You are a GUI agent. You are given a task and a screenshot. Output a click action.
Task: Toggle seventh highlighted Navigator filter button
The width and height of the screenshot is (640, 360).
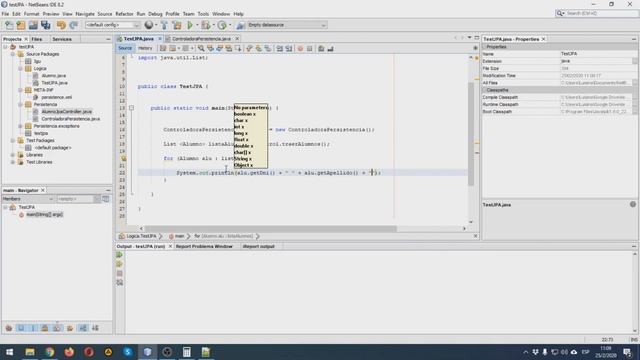[83, 328]
